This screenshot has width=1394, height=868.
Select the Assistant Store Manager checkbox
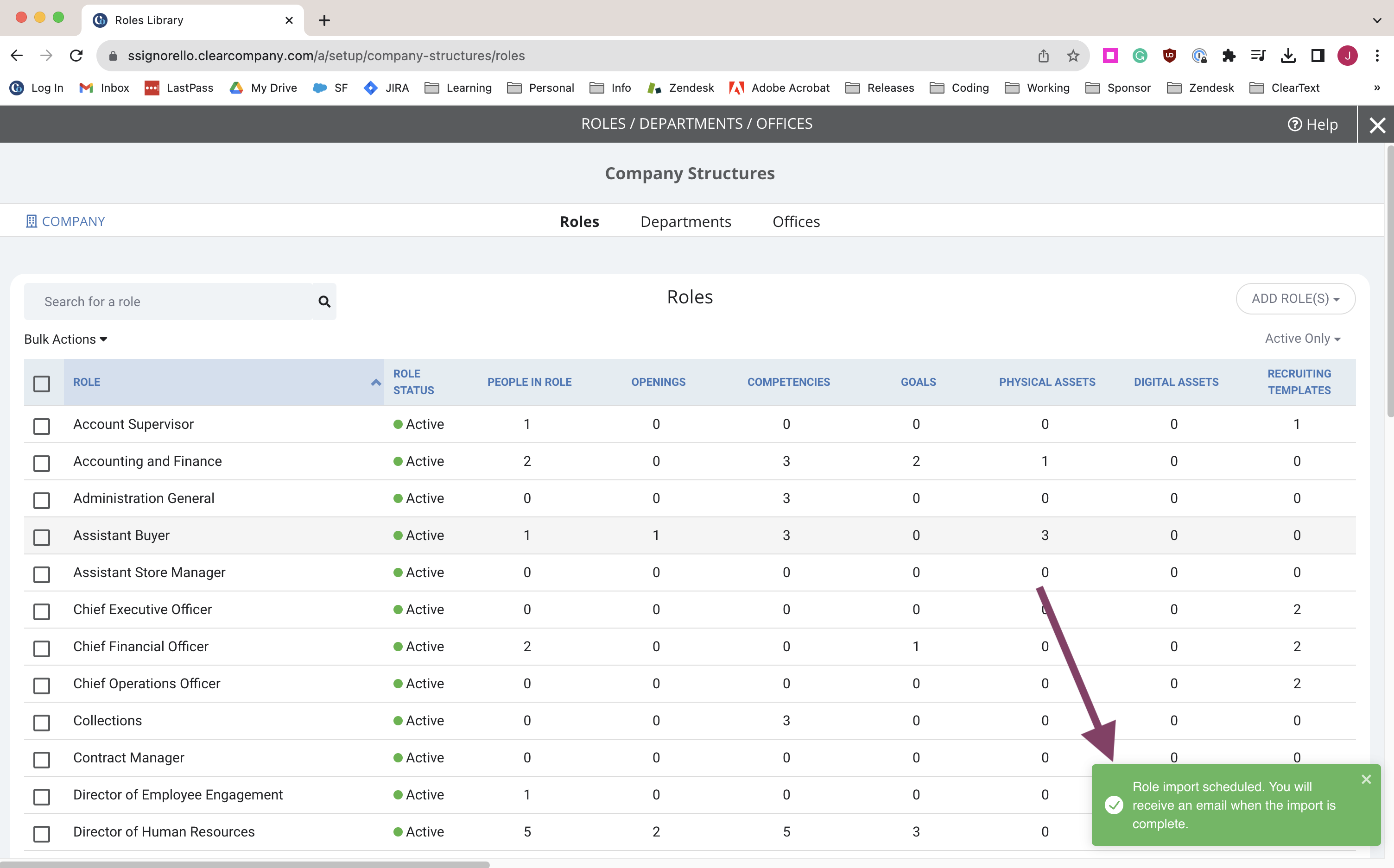(x=41, y=574)
